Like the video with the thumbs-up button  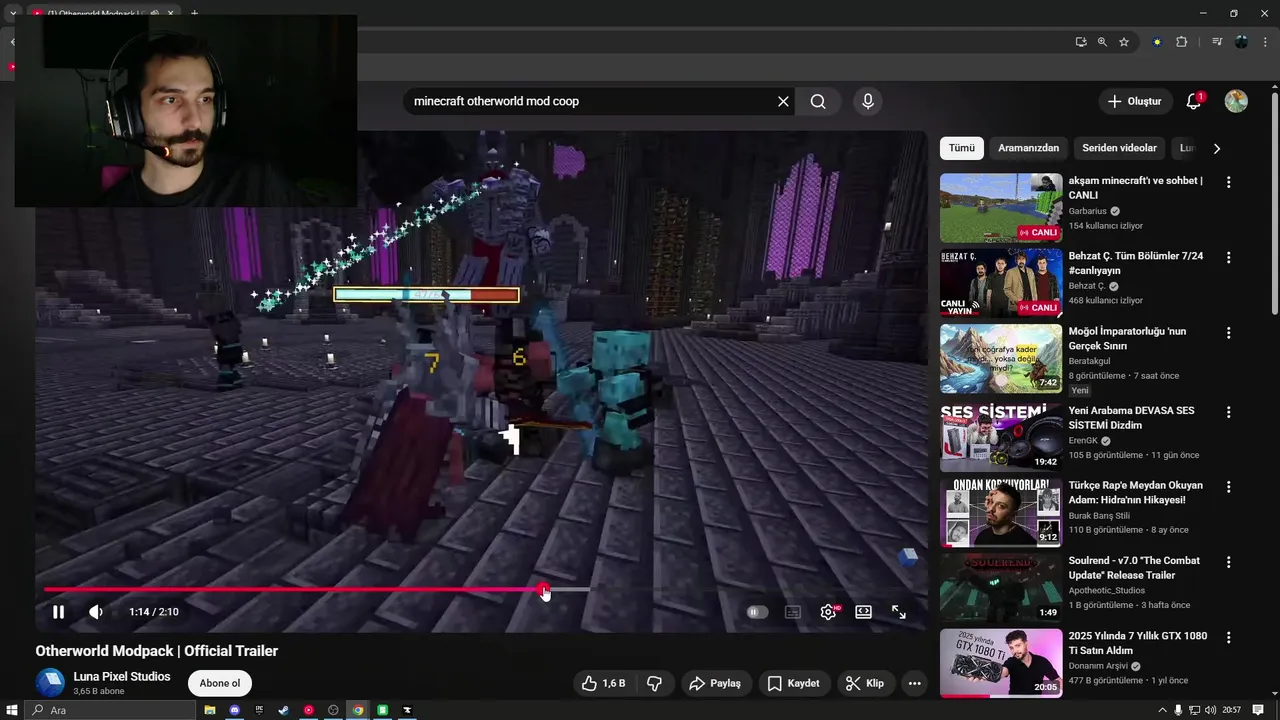tap(604, 683)
